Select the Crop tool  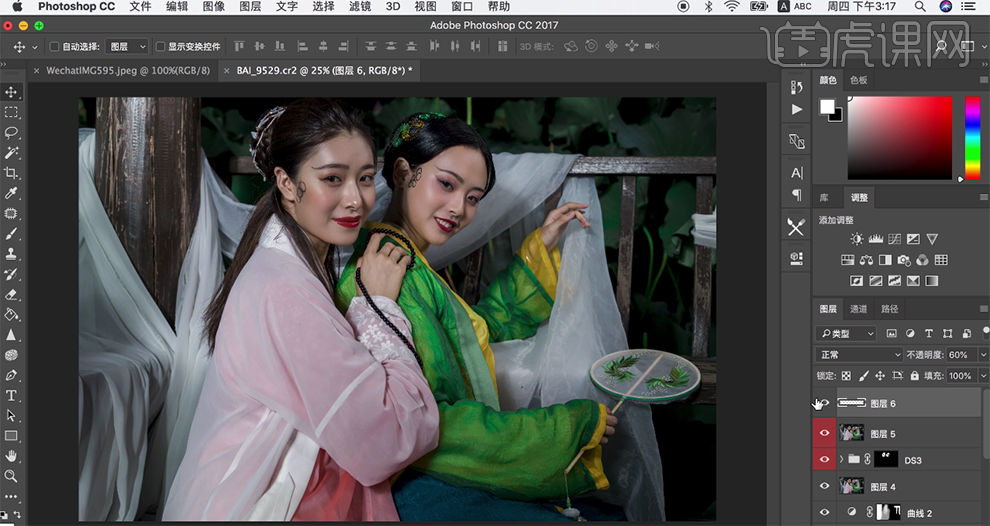[x=11, y=173]
